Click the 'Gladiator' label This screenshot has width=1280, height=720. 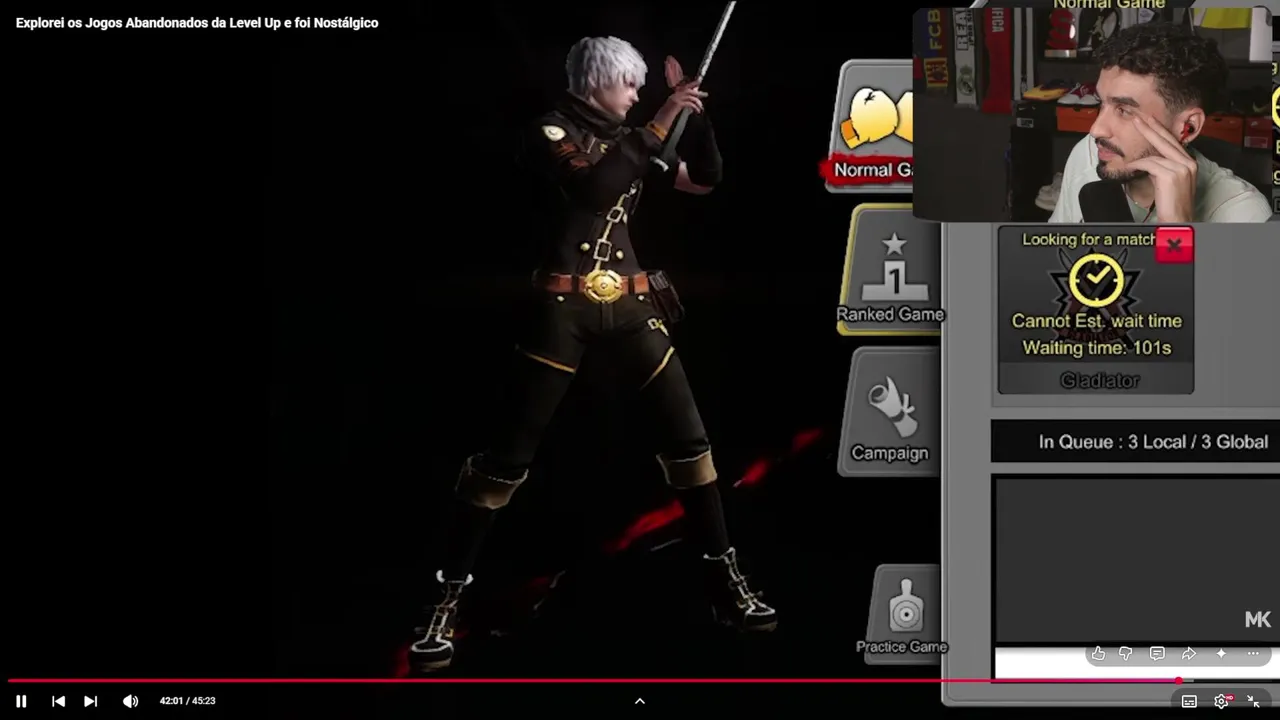pos(1098,380)
